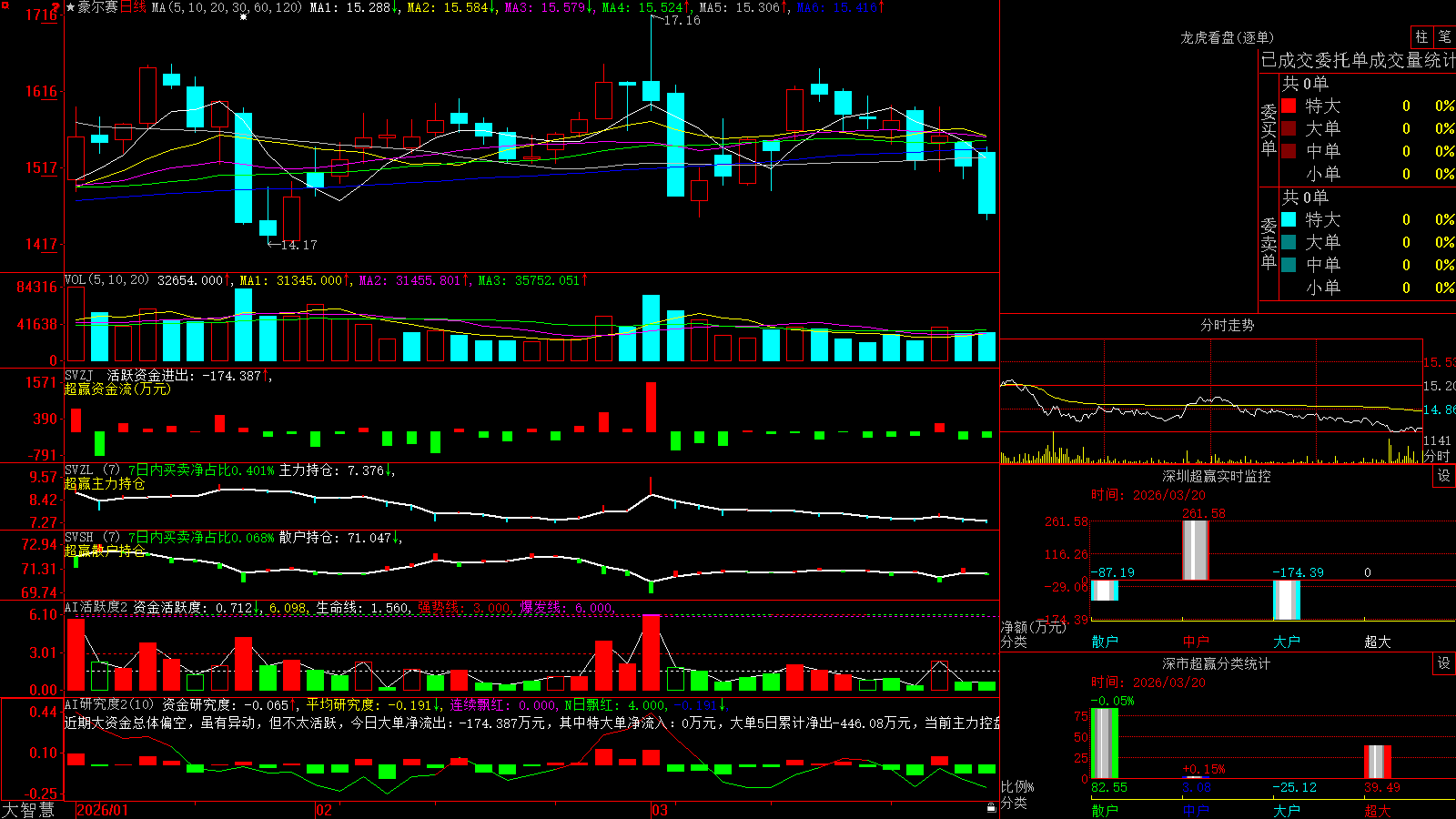
Task: Switch 龙虎看盘 to 笔 tick mode
Action: 1445,36
